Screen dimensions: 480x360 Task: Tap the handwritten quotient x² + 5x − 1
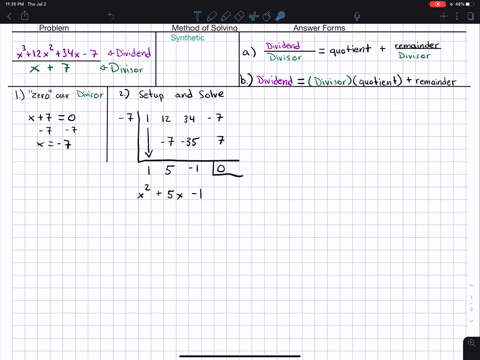170,193
